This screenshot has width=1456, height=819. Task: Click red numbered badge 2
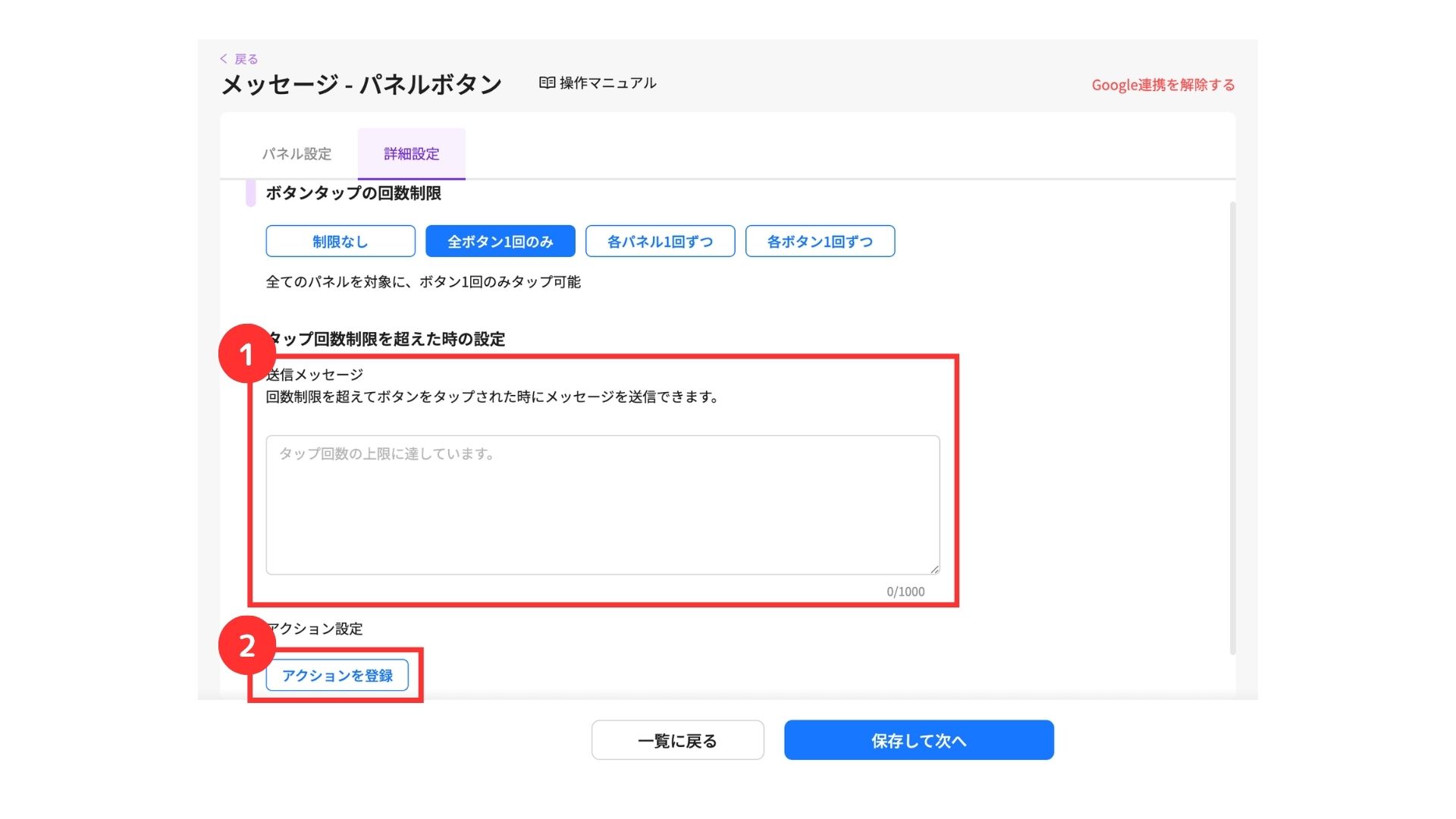(x=246, y=645)
